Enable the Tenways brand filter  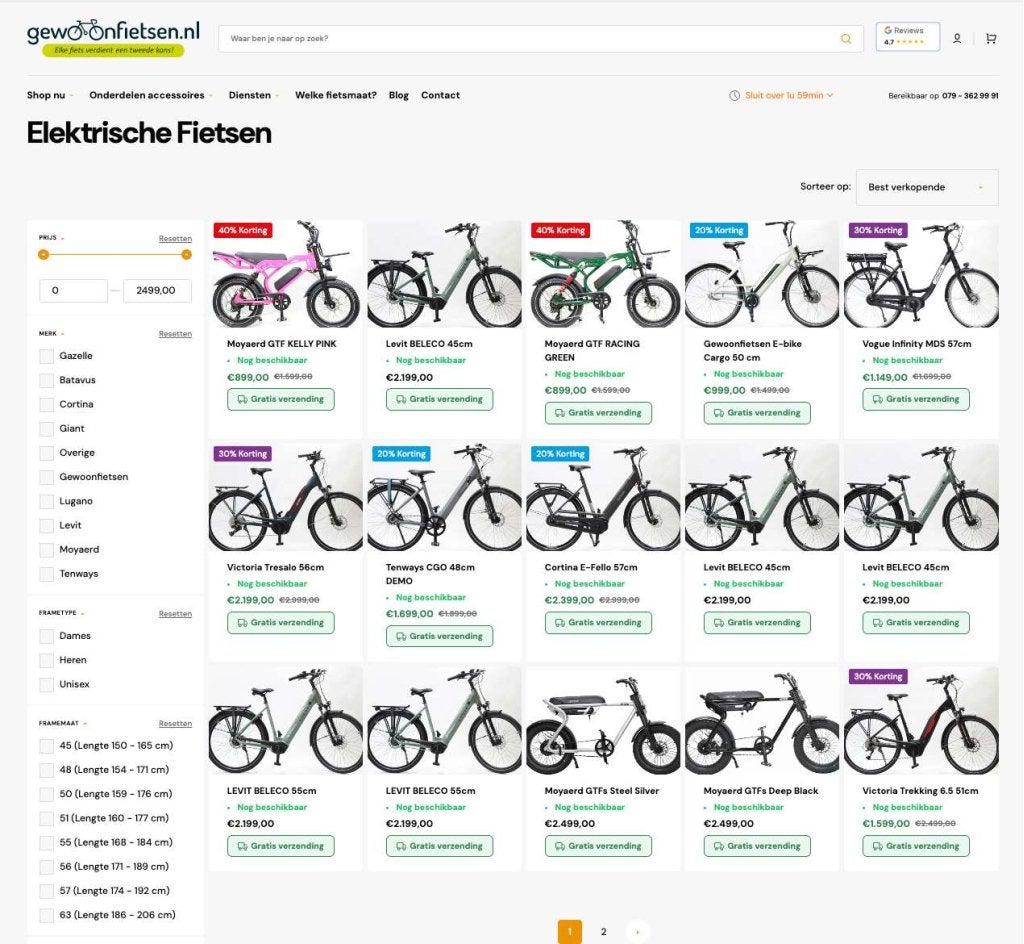click(x=46, y=574)
